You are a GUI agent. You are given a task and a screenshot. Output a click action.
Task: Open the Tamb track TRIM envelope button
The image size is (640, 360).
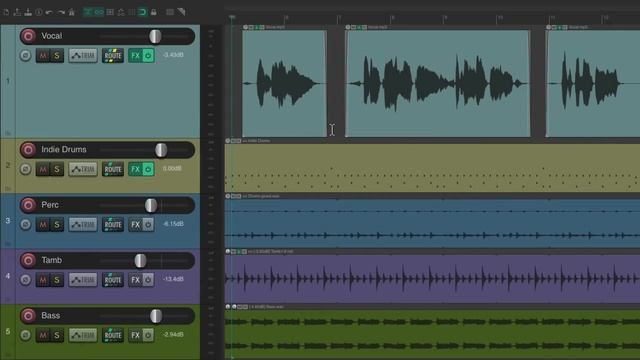point(83,280)
